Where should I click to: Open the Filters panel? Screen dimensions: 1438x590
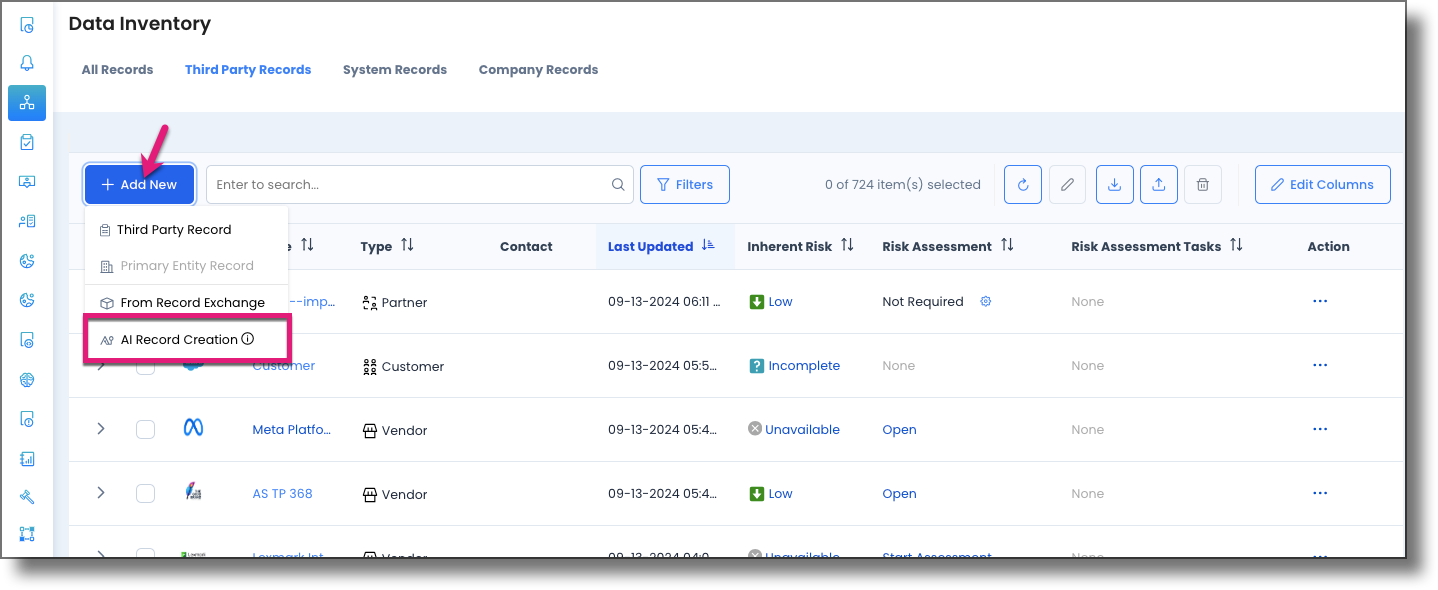[x=684, y=184]
